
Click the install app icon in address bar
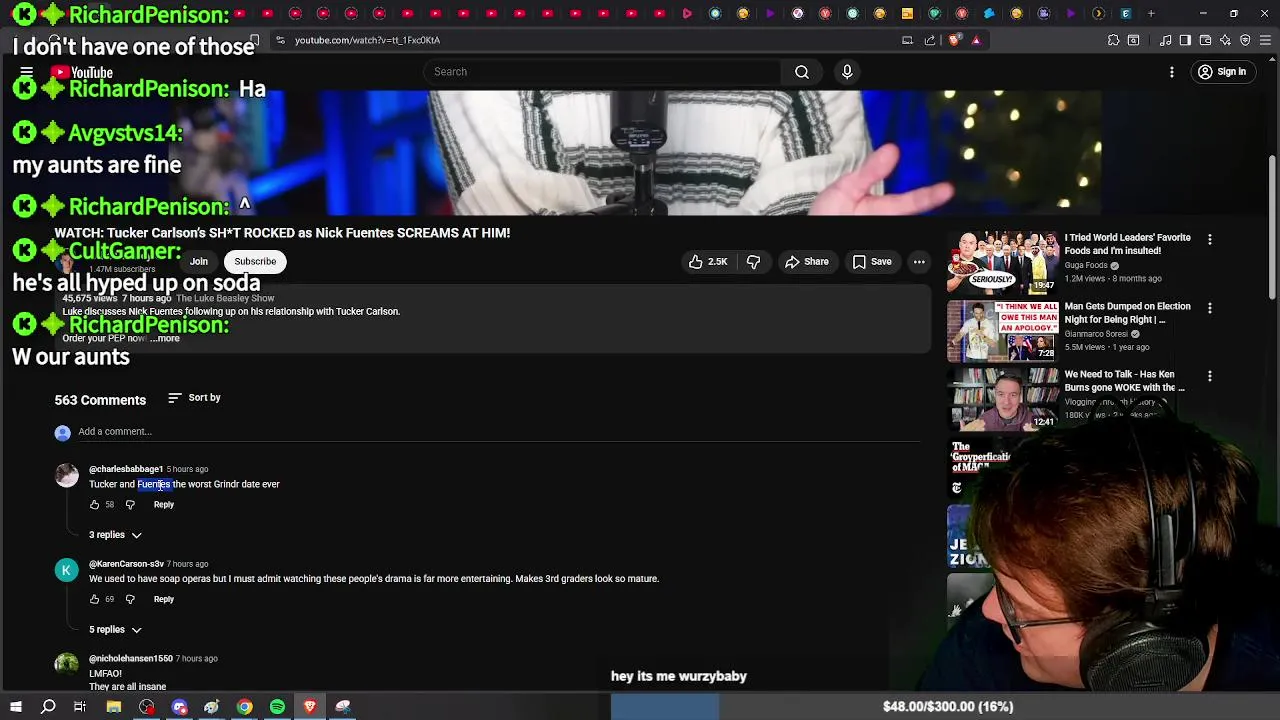coord(907,40)
